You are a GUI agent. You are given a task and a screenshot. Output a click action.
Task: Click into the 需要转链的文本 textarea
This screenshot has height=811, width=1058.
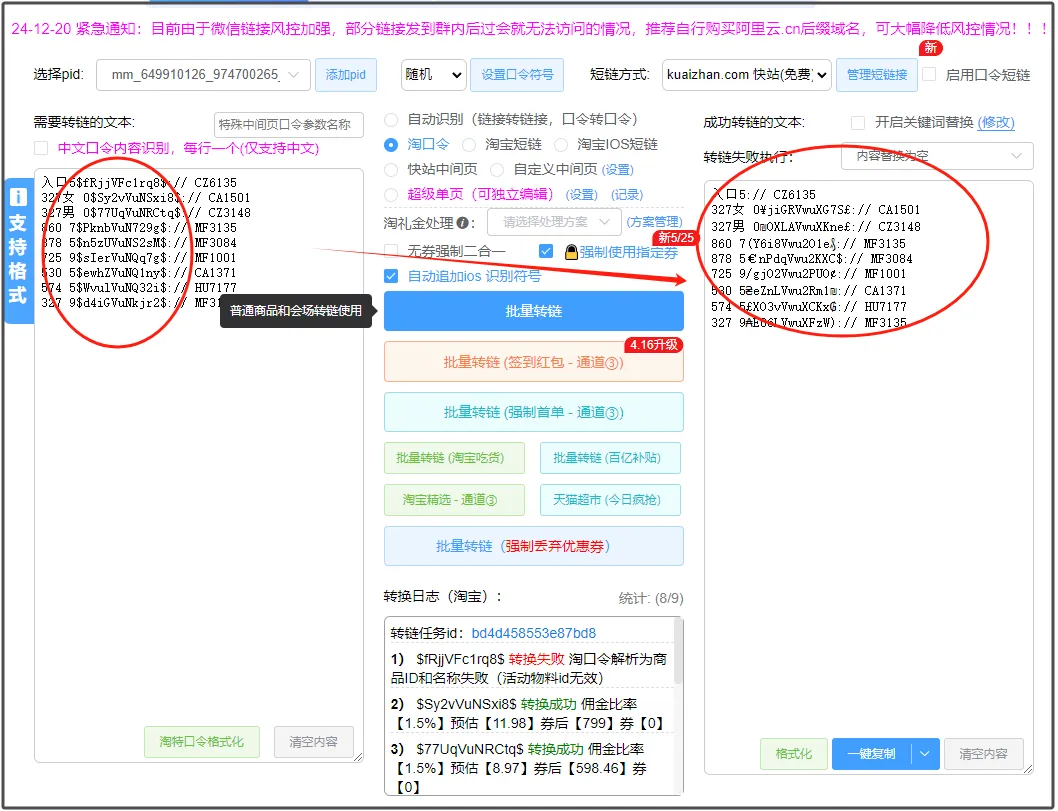point(199,466)
